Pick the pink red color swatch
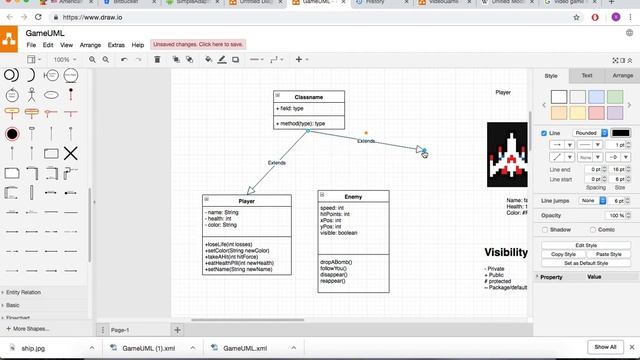Image resolution: width=640 pixels, height=360 pixels. coord(596,113)
